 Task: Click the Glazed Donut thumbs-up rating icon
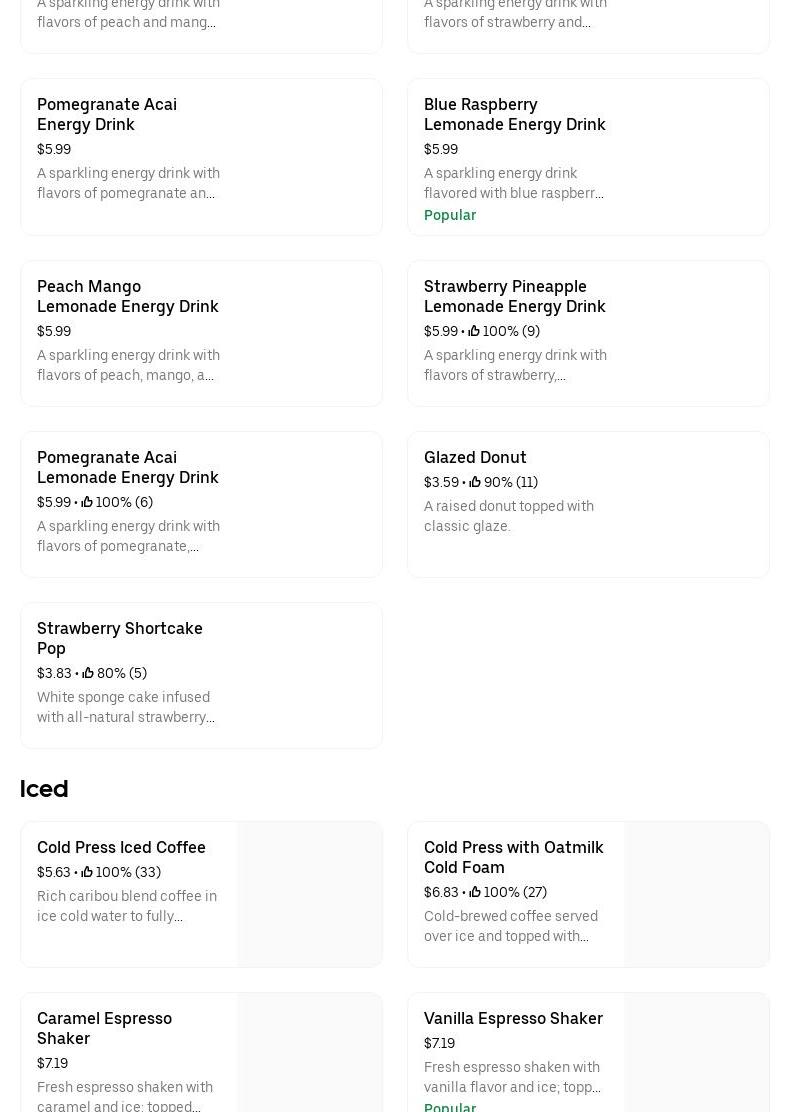[475, 482]
